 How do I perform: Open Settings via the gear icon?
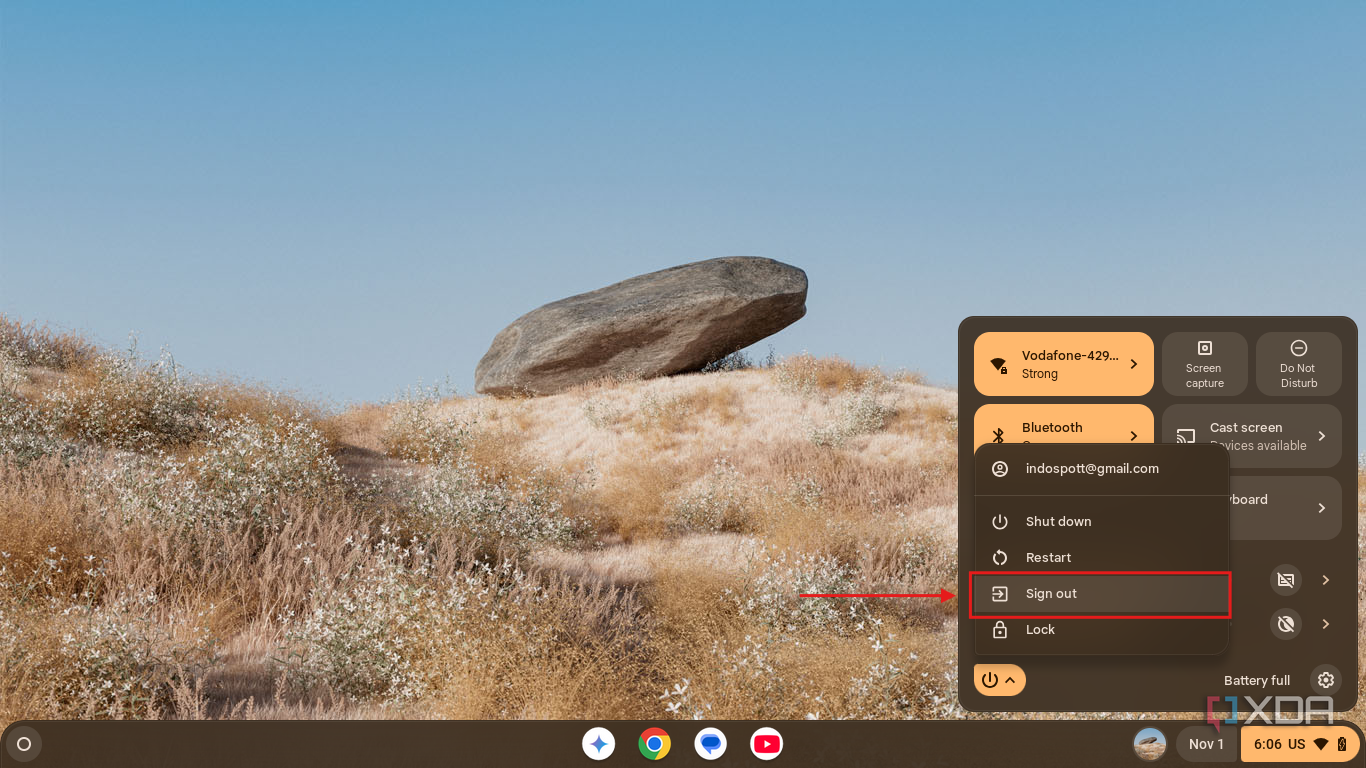point(1326,680)
